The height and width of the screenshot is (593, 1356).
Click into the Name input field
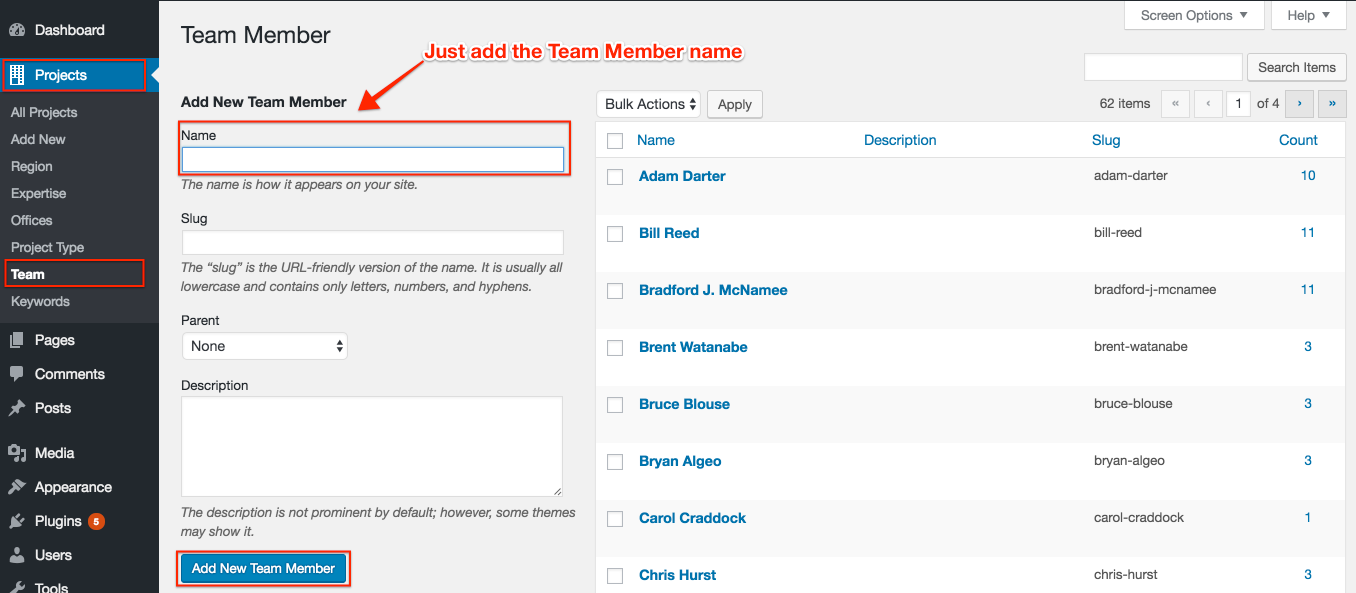(373, 160)
